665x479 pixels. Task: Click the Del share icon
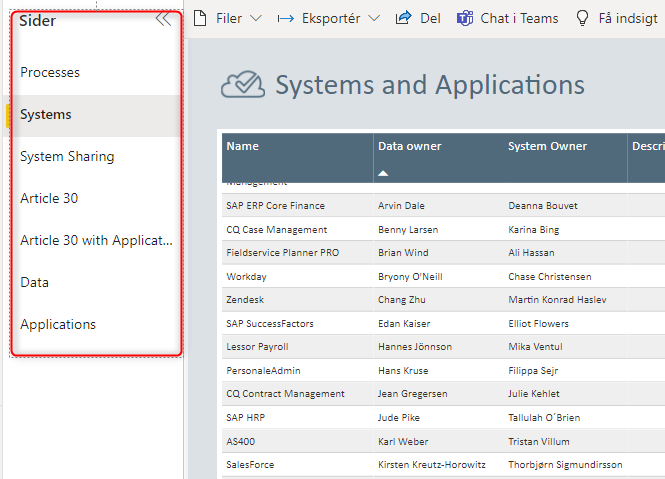point(404,18)
